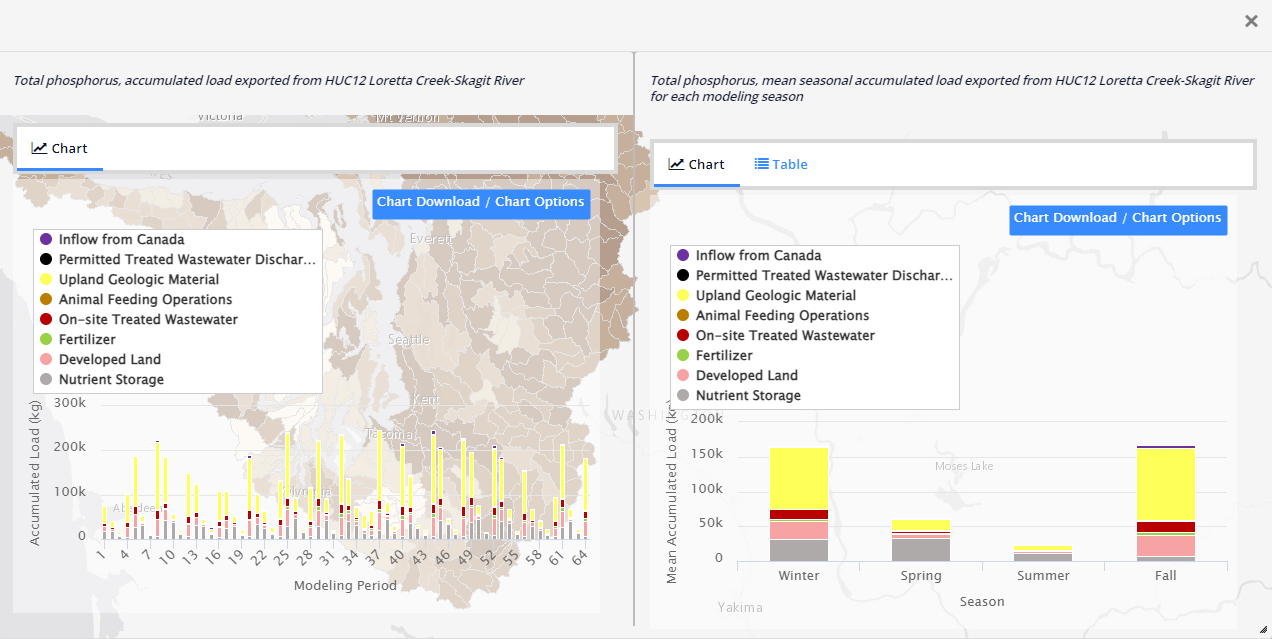Click the gray Nutrient Storage swatch in left legend

pyautogui.click(x=45, y=380)
